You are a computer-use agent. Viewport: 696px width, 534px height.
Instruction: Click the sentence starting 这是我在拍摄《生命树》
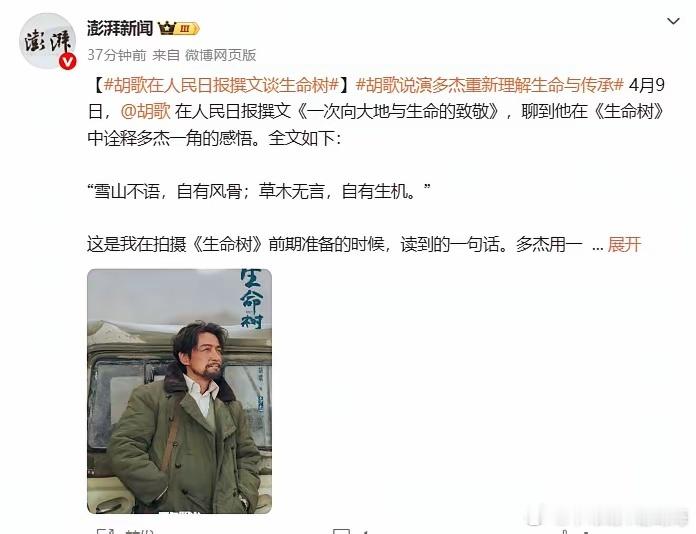335,244
